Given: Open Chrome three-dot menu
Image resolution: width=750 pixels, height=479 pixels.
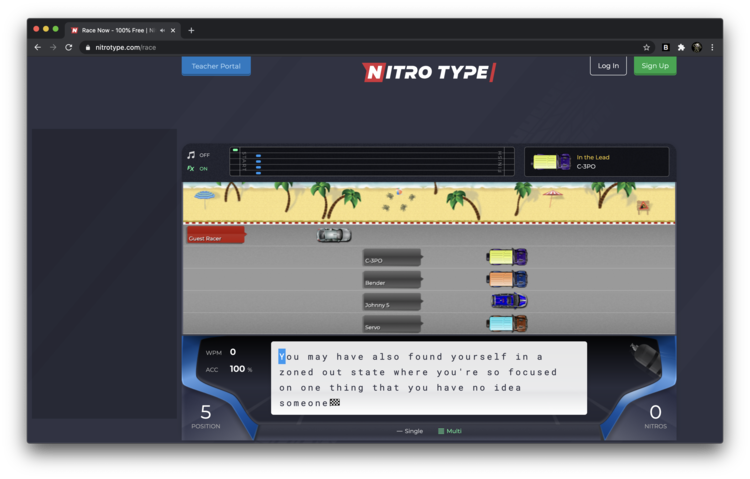Looking at the screenshot, I should coord(712,47).
